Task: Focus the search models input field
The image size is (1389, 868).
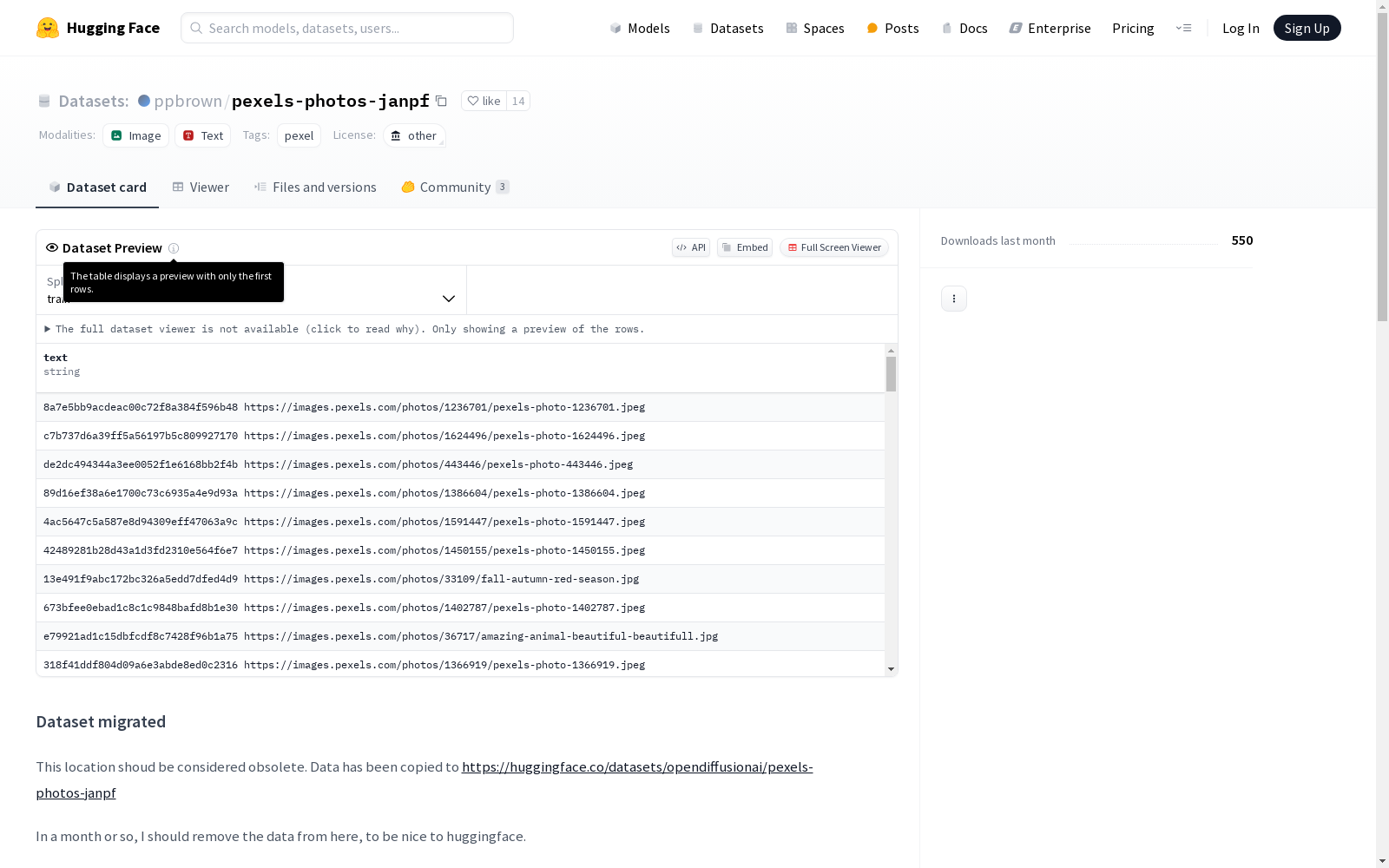Action: click(347, 28)
